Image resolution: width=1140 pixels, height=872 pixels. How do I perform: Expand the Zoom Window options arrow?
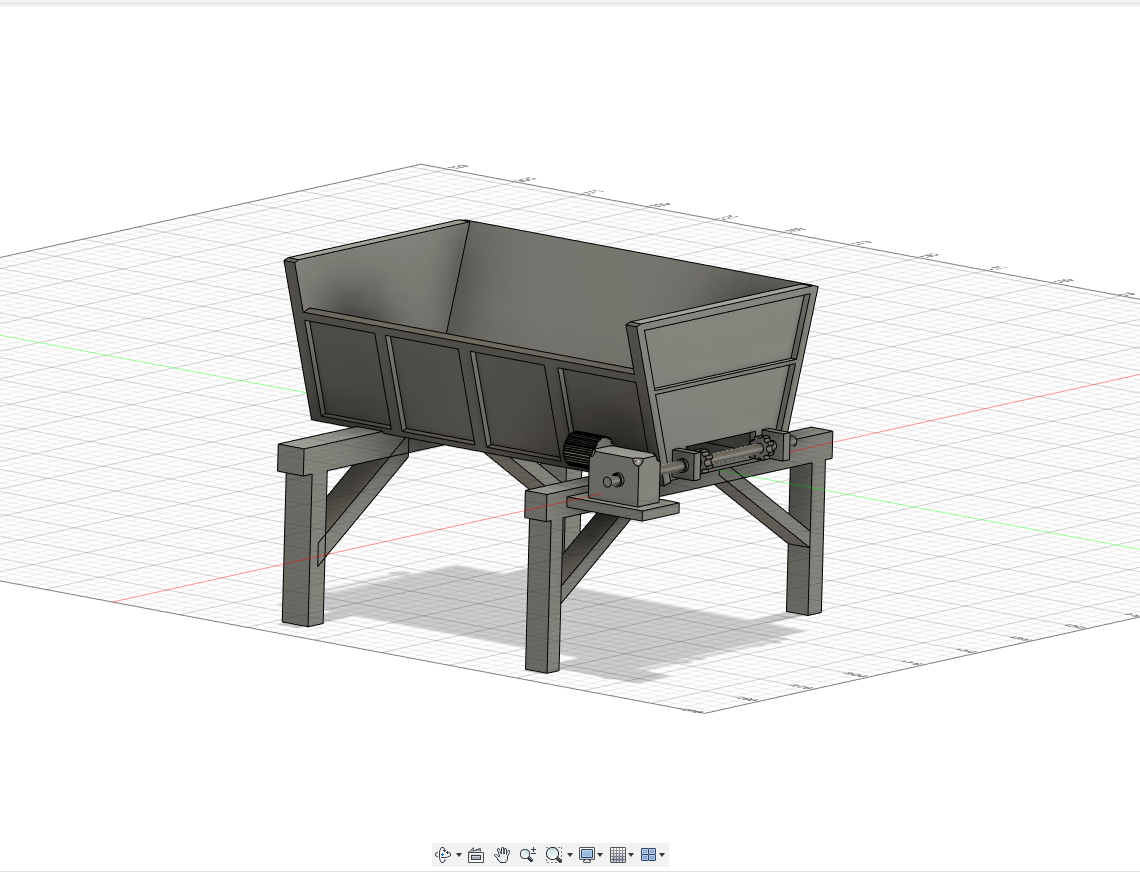[569, 855]
